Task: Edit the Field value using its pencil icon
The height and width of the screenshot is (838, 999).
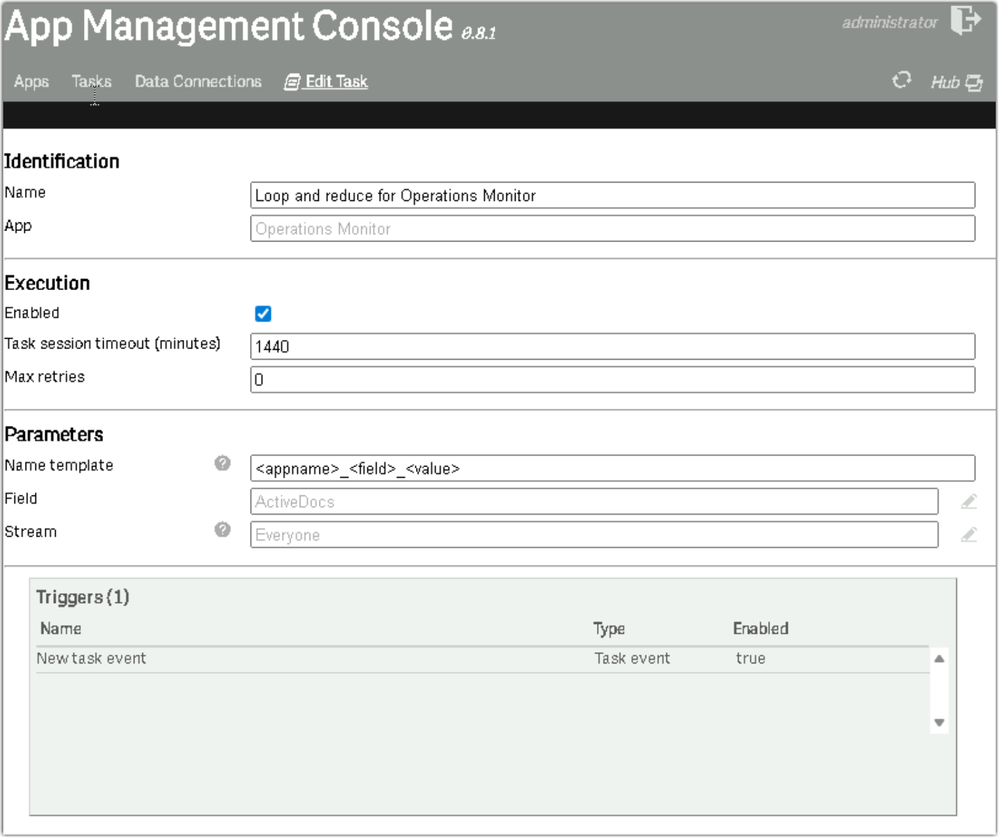Action: coord(968,500)
